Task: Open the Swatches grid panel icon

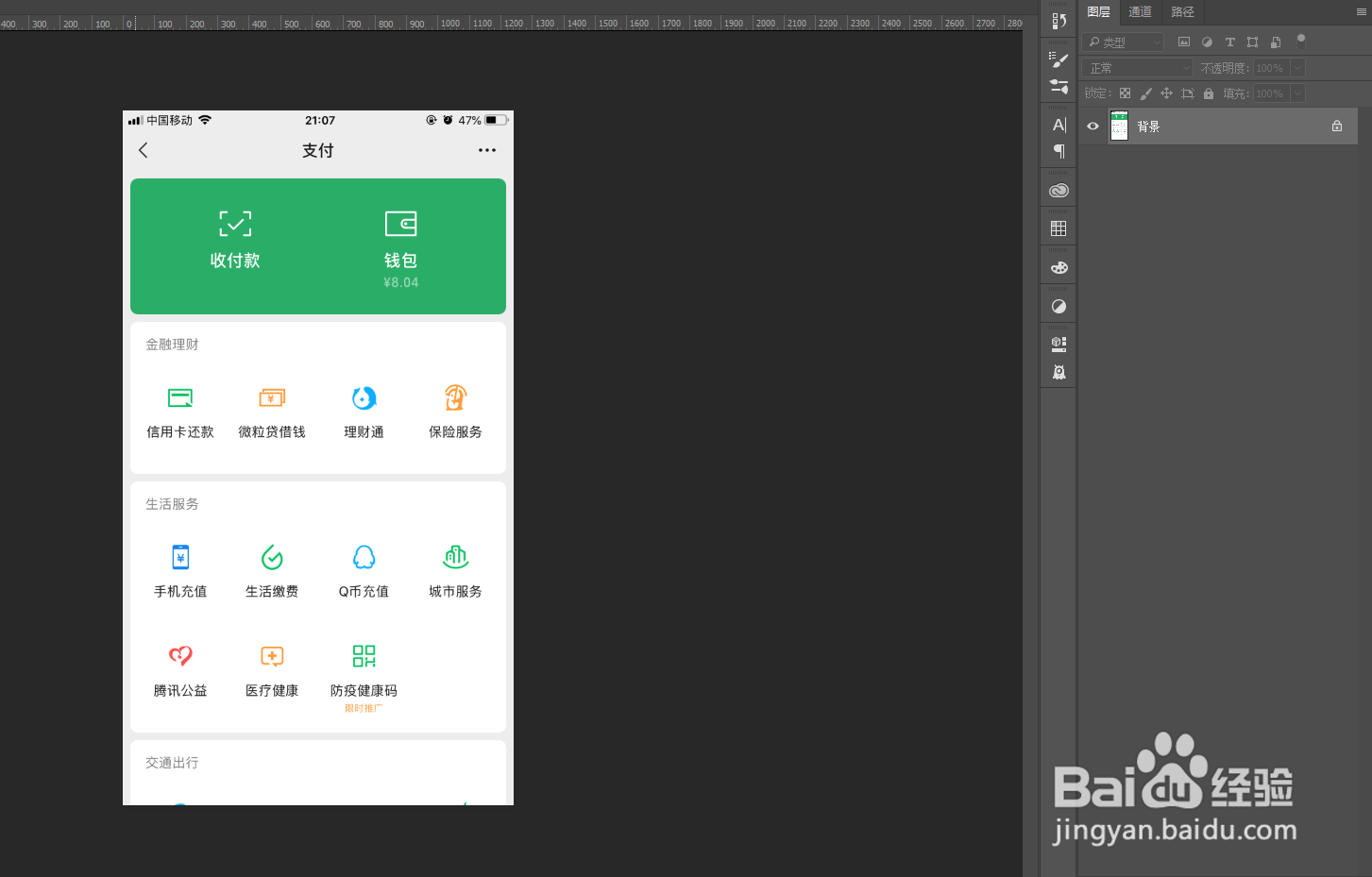Action: 1059,228
